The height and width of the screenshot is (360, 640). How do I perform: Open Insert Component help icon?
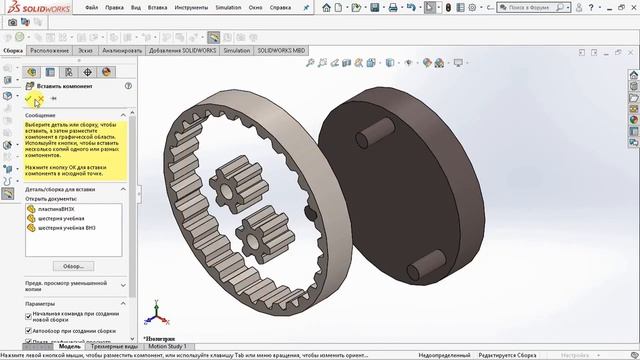[x=128, y=86]
